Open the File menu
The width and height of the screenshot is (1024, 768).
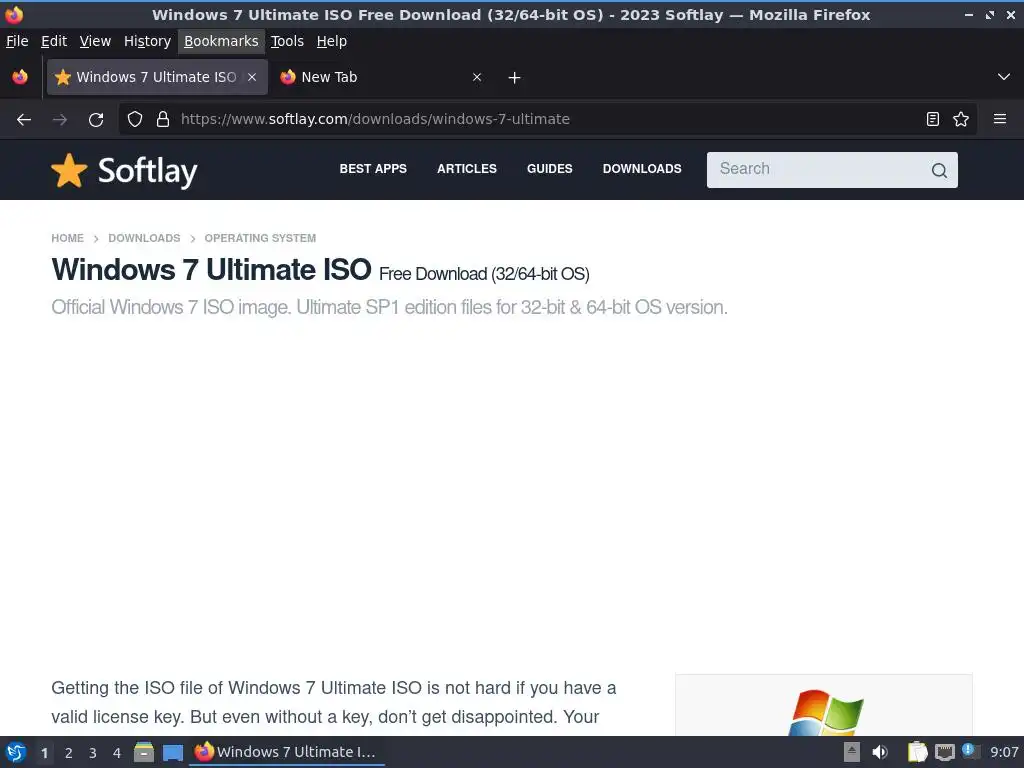[17, 41]
